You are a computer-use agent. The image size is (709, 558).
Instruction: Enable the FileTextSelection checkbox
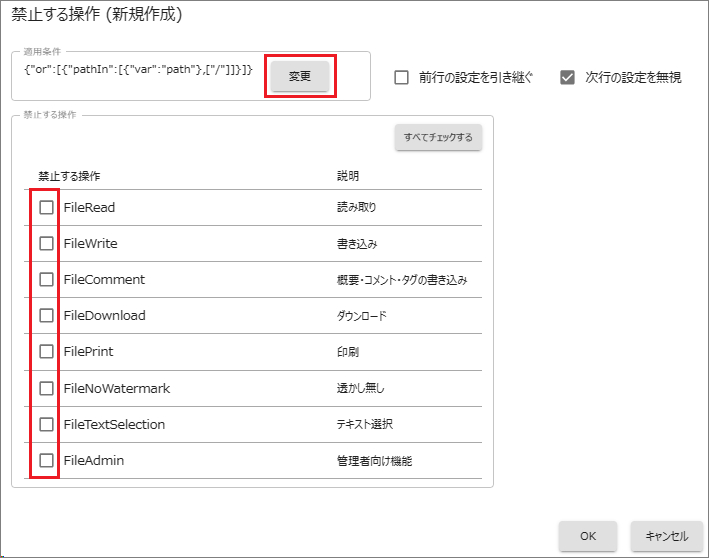click(46, 424)
